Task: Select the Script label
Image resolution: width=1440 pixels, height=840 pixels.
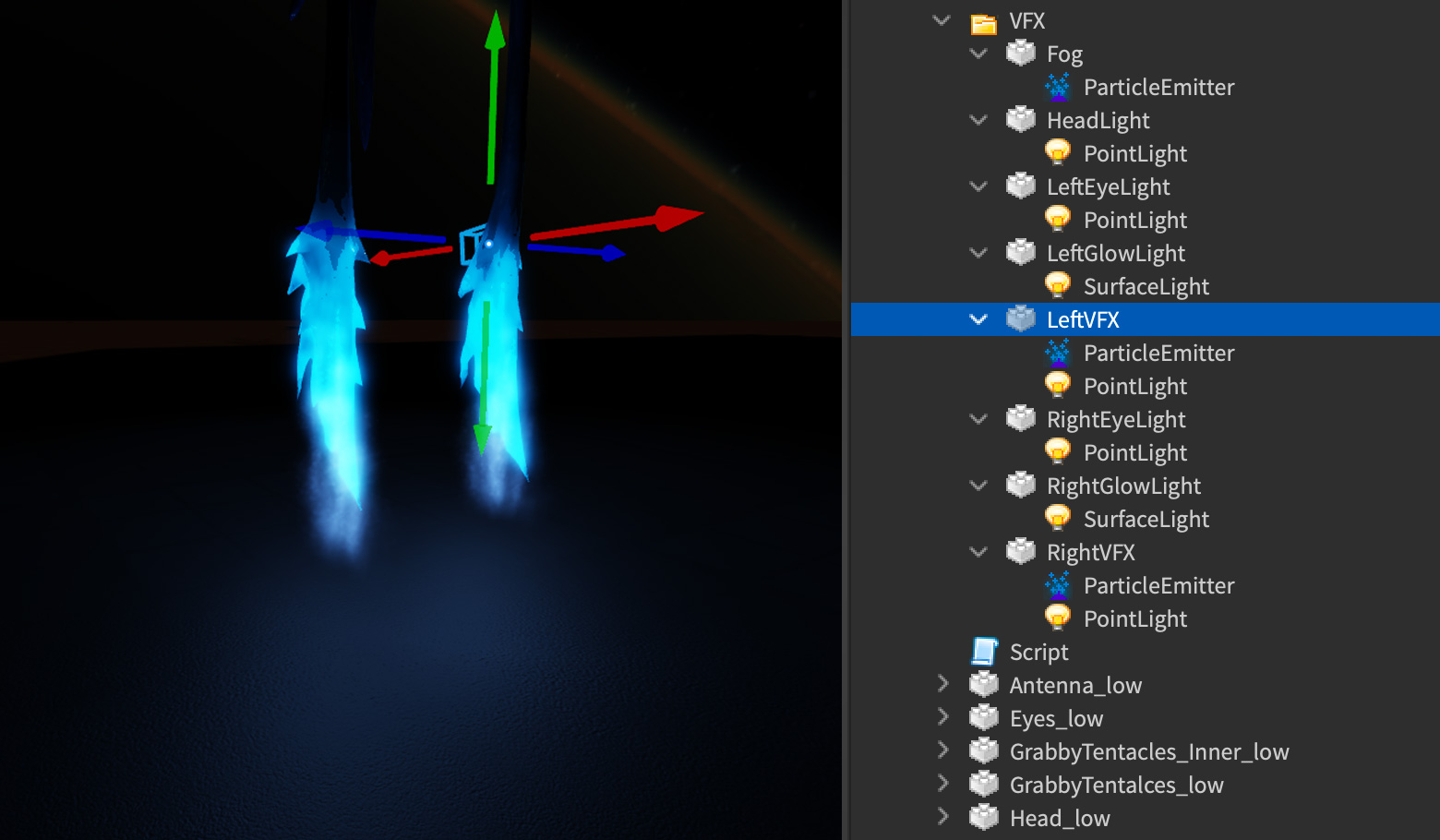Action: pos(1038,653)
